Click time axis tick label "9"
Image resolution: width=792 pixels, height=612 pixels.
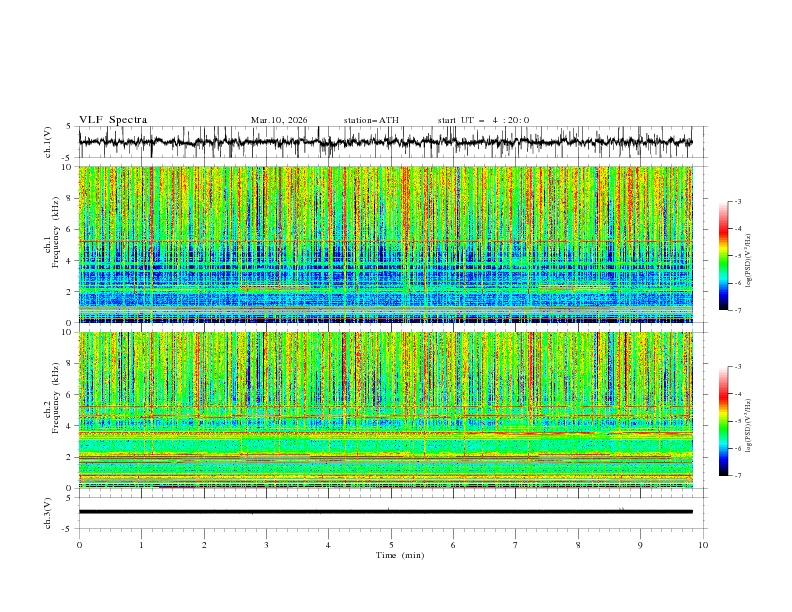pos(640,545)
